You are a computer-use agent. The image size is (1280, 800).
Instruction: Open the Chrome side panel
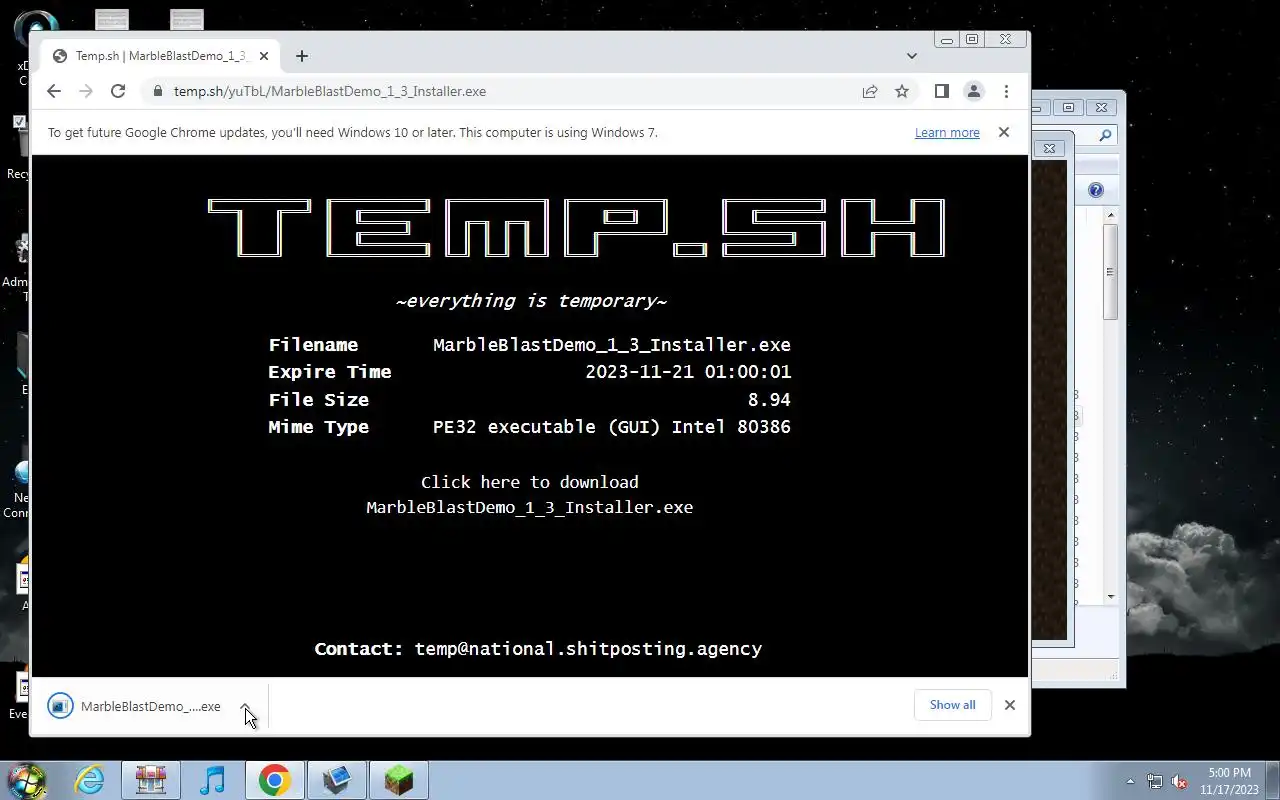(x=941, y=91)
